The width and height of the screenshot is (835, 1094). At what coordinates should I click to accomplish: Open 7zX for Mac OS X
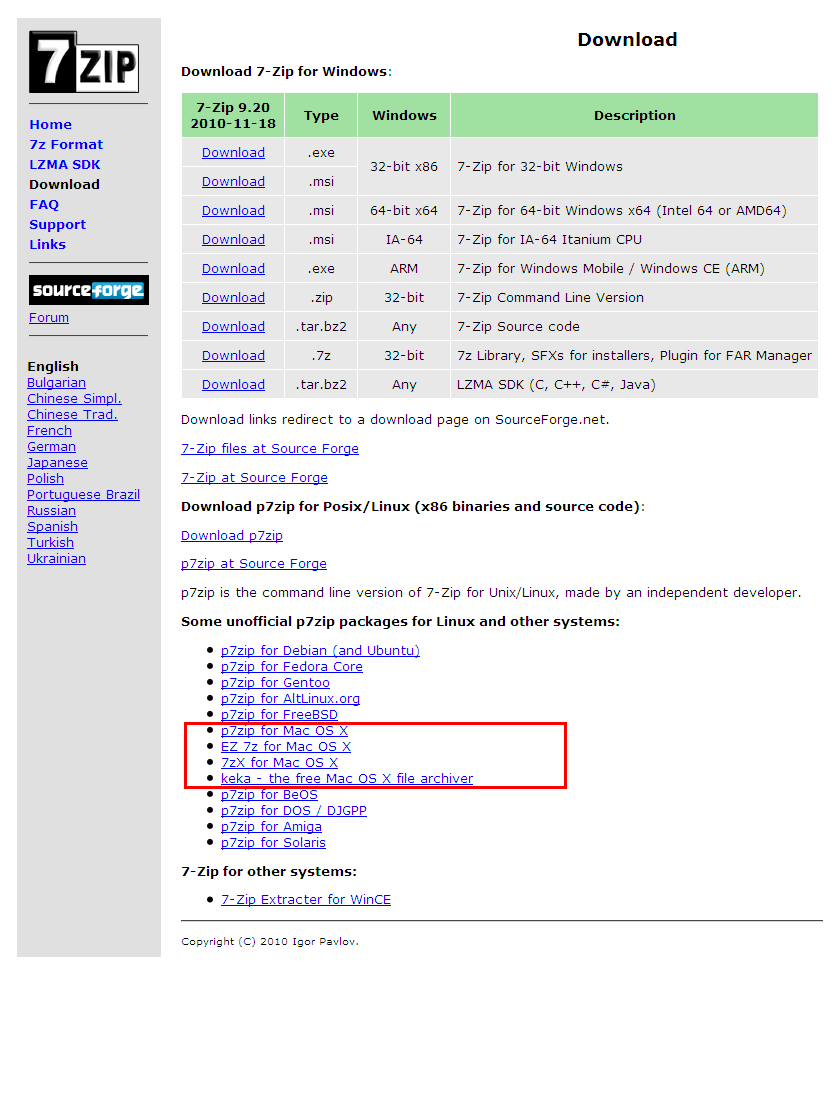tap(279, 763)
